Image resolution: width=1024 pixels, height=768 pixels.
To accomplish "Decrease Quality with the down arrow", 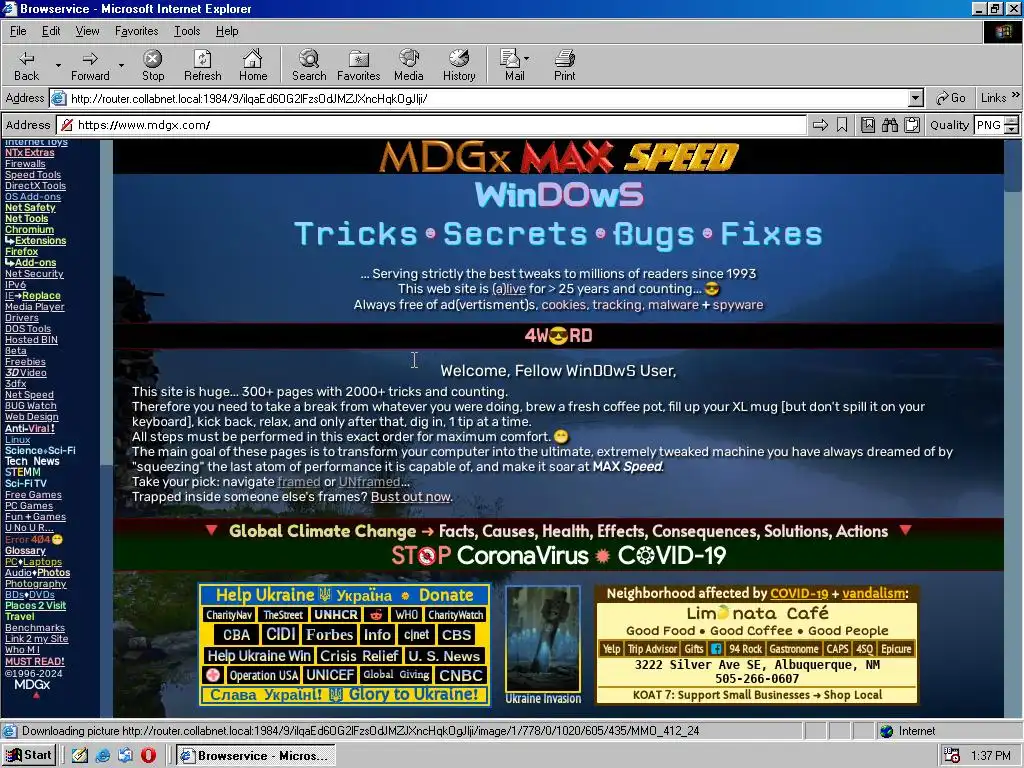I will [x=1012, y=129].
